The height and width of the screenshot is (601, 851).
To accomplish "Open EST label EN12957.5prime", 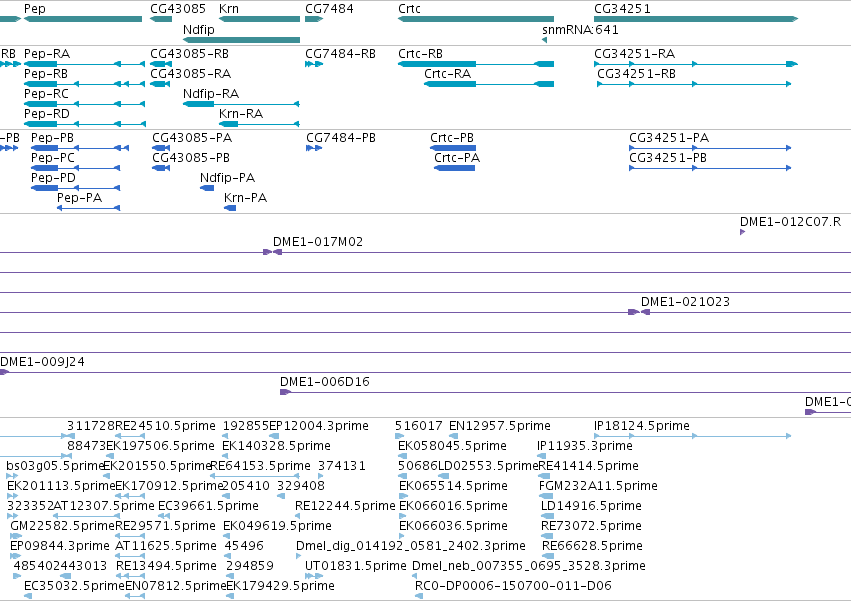I will tap(500, 426).
